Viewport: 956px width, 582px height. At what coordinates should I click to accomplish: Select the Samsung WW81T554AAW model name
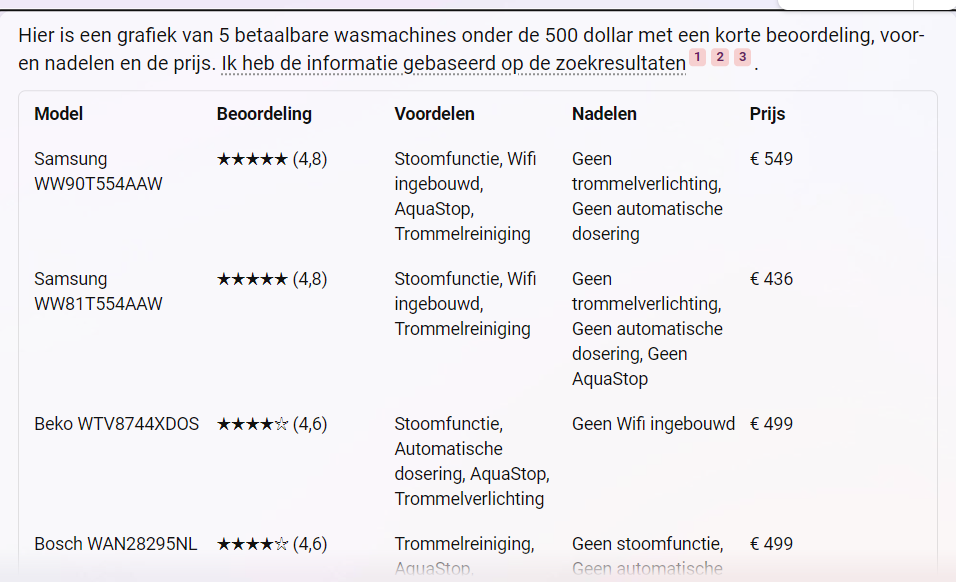point(98,291)
